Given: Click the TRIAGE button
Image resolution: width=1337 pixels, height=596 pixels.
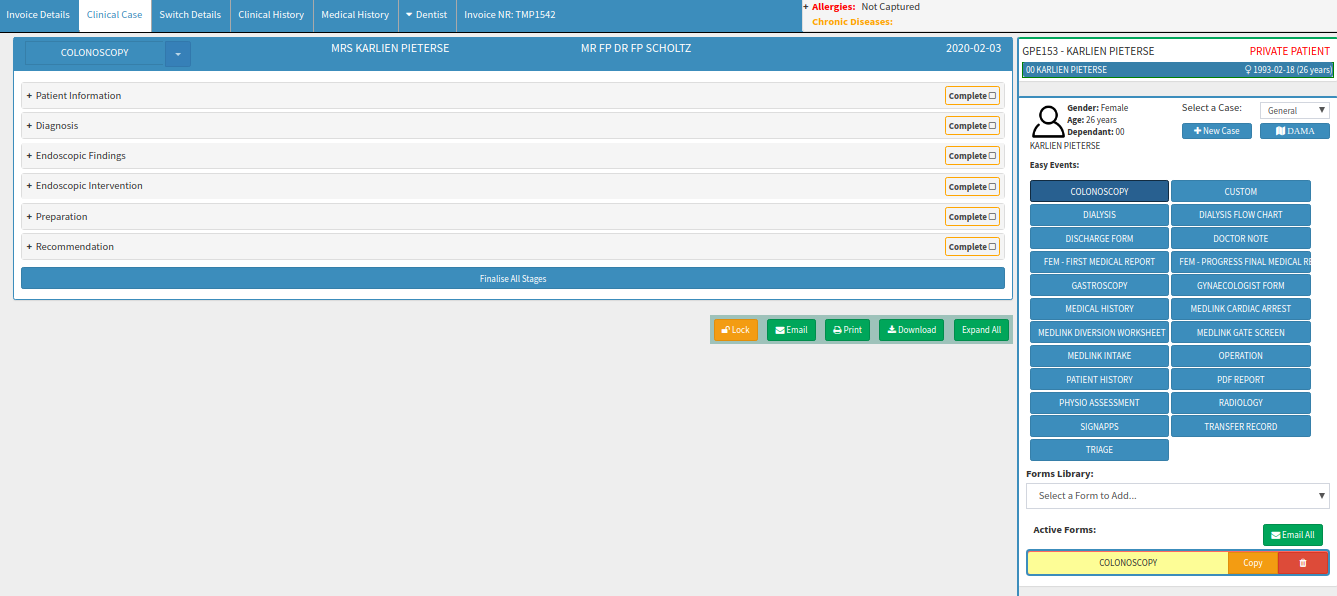Looking at the screenshot, I should 1099,450.
